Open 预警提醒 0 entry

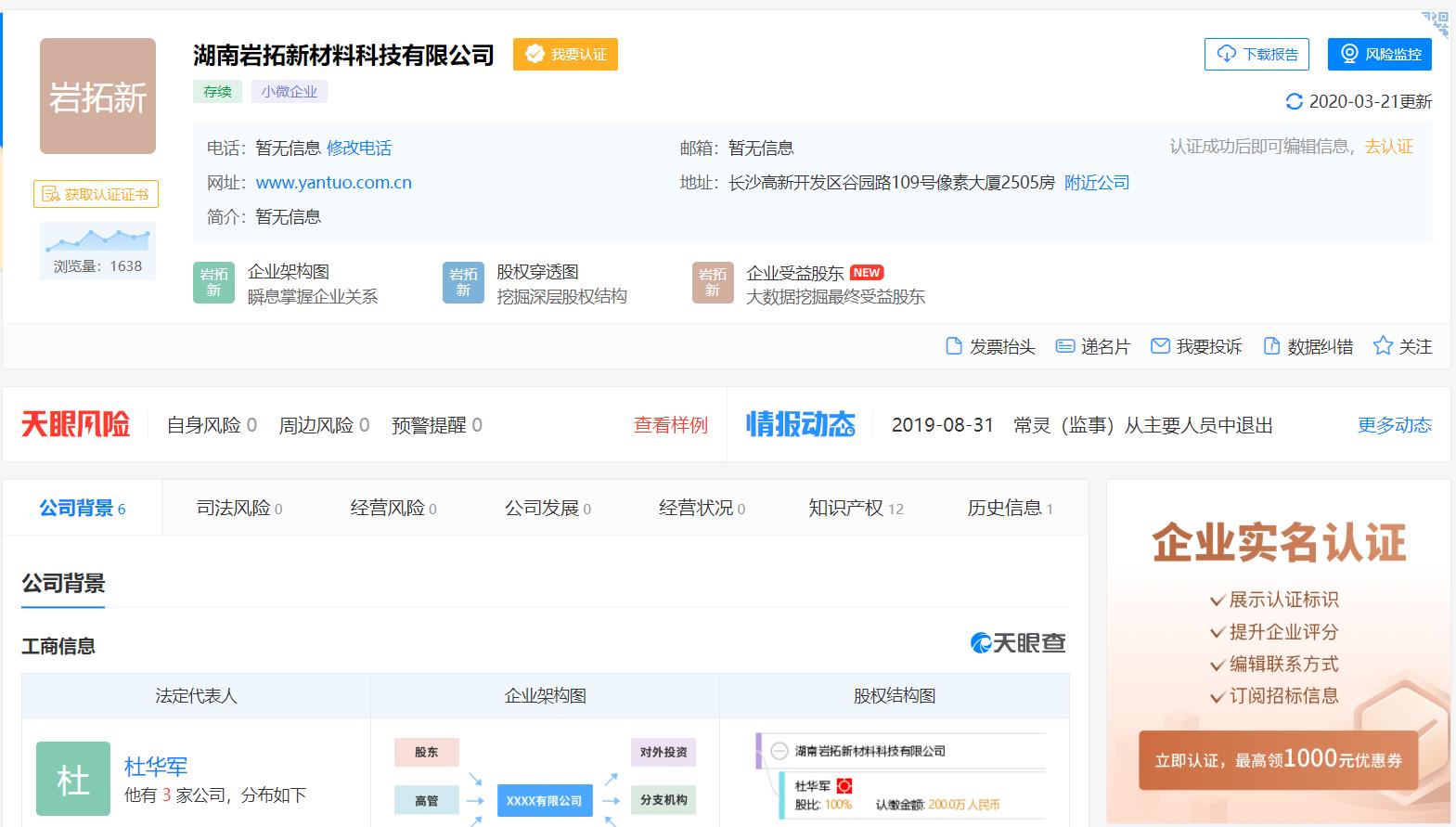click(437, 425)
